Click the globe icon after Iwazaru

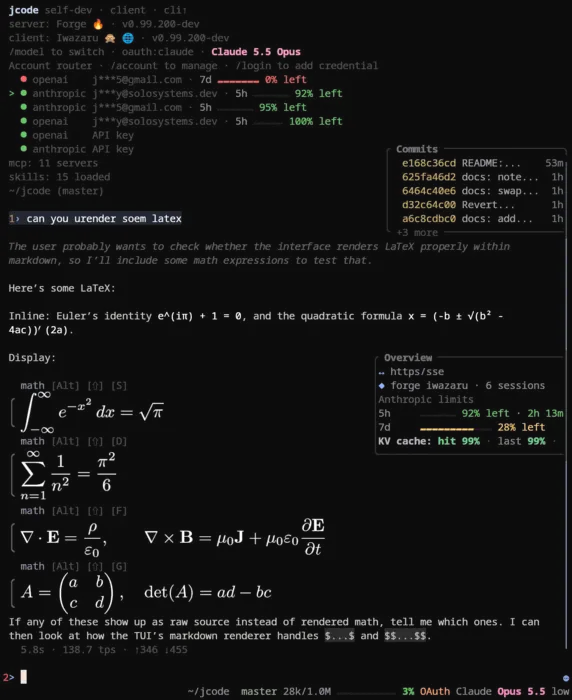[x=128, y=38]
